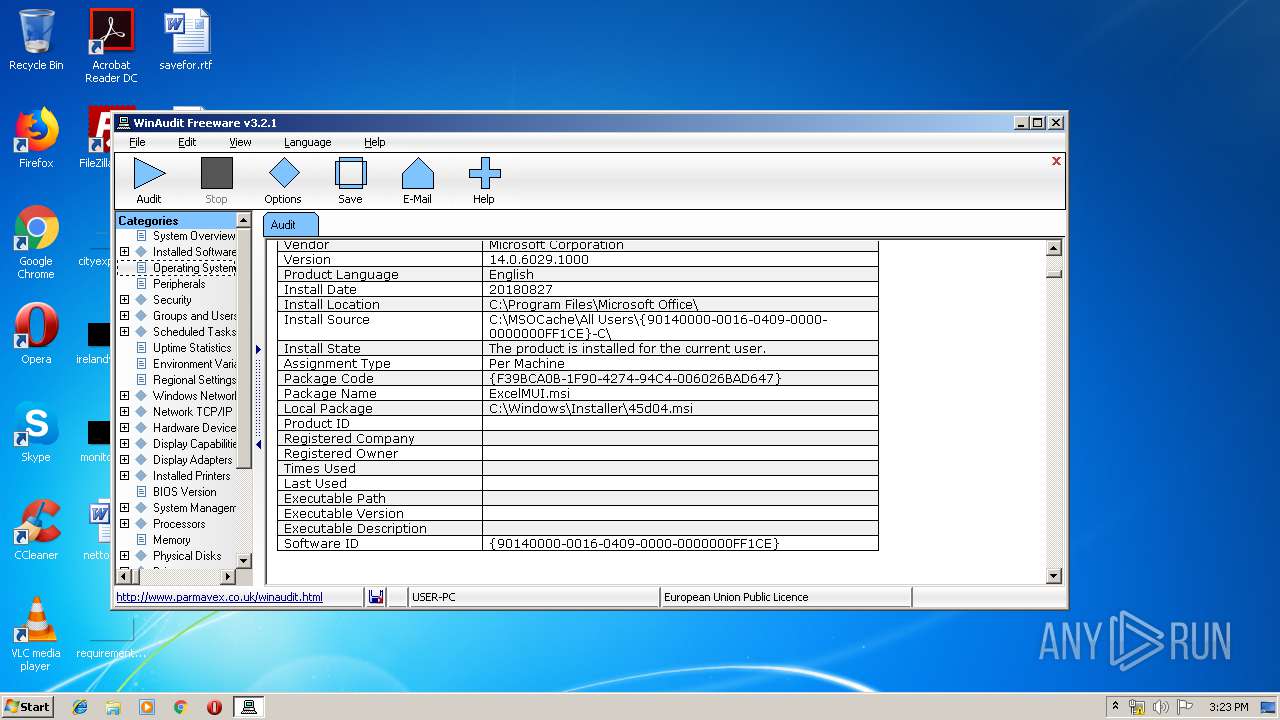Click the left splitter arrow beside Categories
This screenshot has width=1280, height=720.
click(x=258, y=445)
